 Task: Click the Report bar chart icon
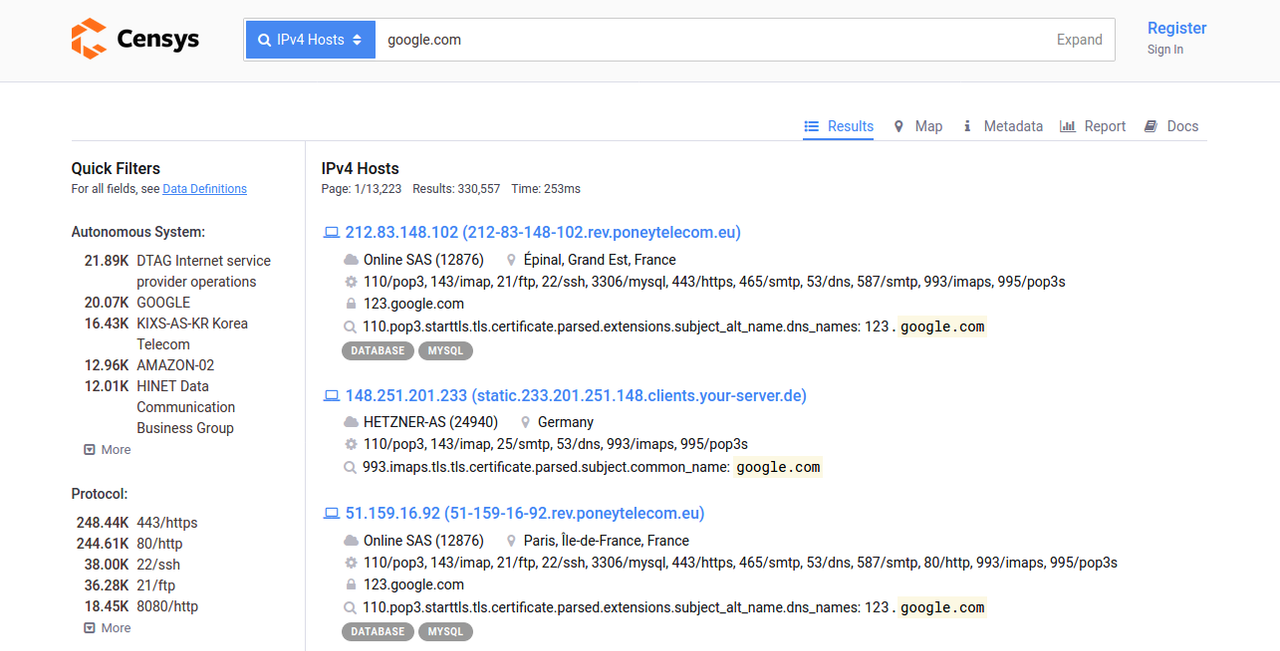pos(1068,126)
